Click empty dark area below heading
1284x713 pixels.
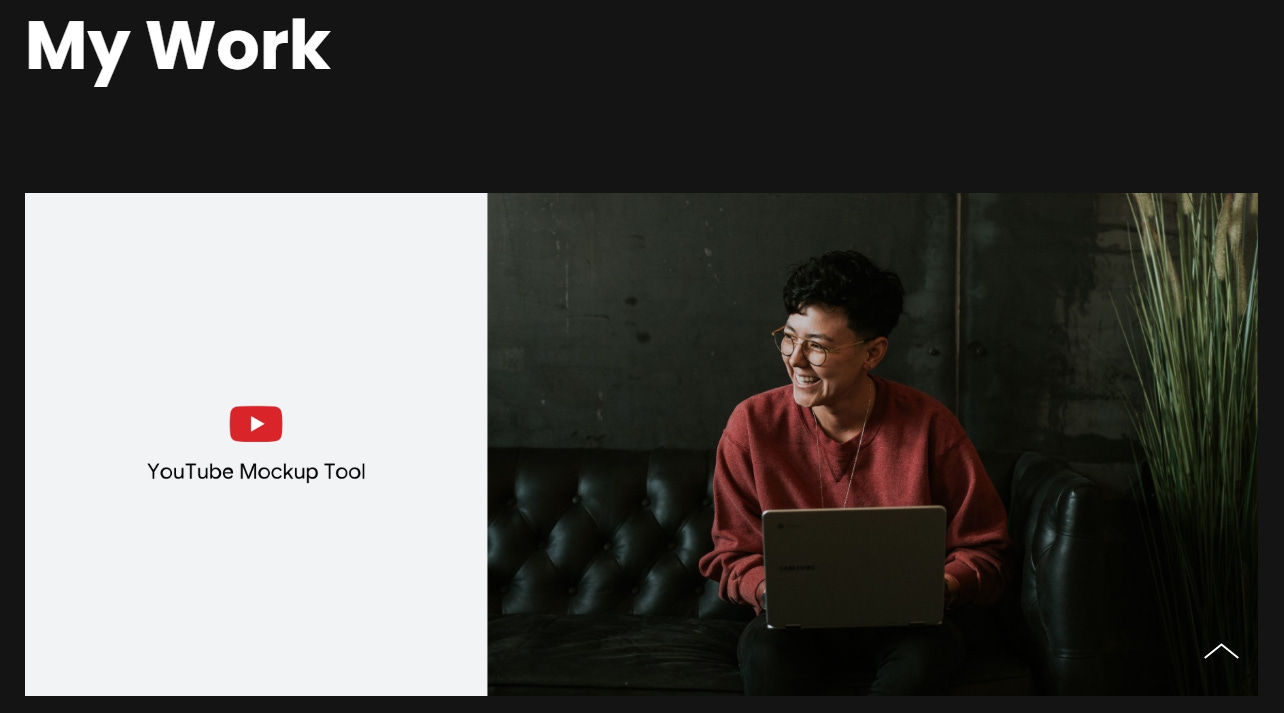640,140
